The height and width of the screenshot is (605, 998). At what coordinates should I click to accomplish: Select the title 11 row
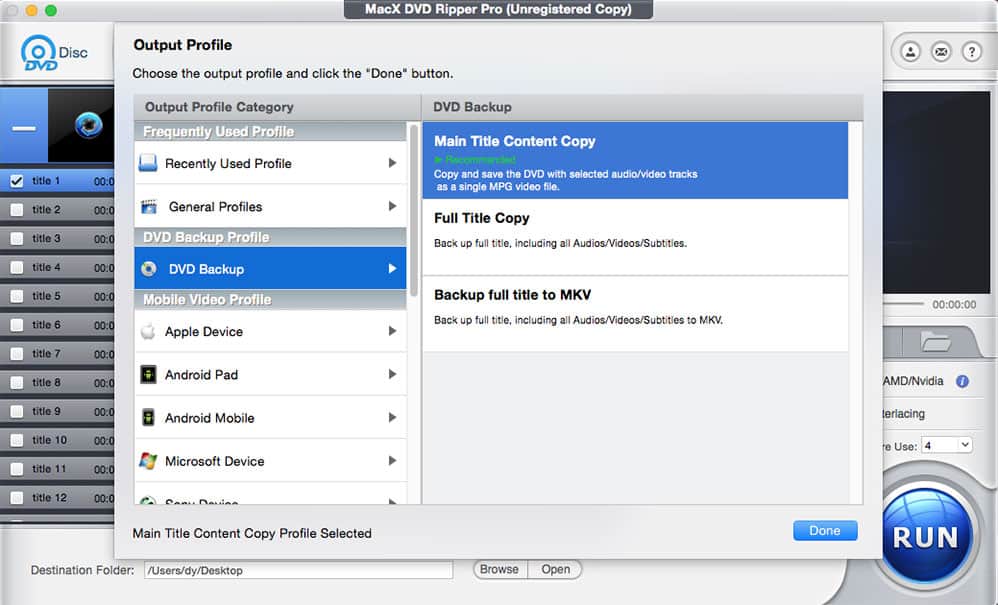pos(57,469)
